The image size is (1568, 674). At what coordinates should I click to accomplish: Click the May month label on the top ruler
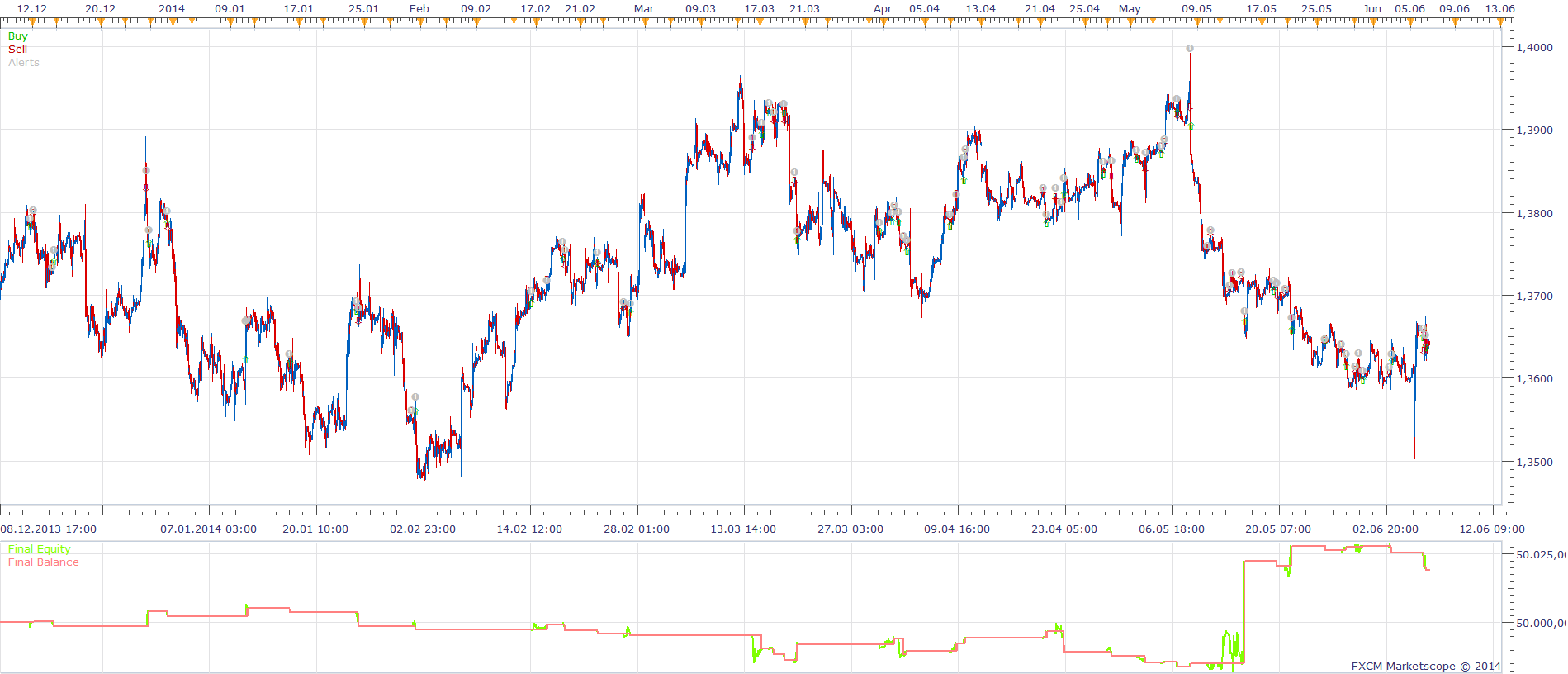(1130, 9)
